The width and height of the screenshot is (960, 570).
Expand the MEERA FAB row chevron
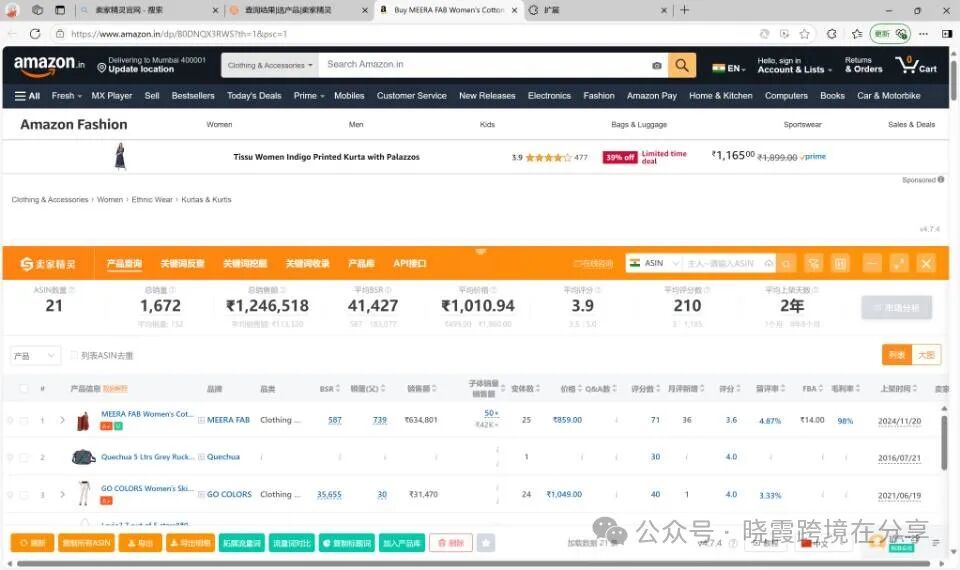tap(62, 420)
